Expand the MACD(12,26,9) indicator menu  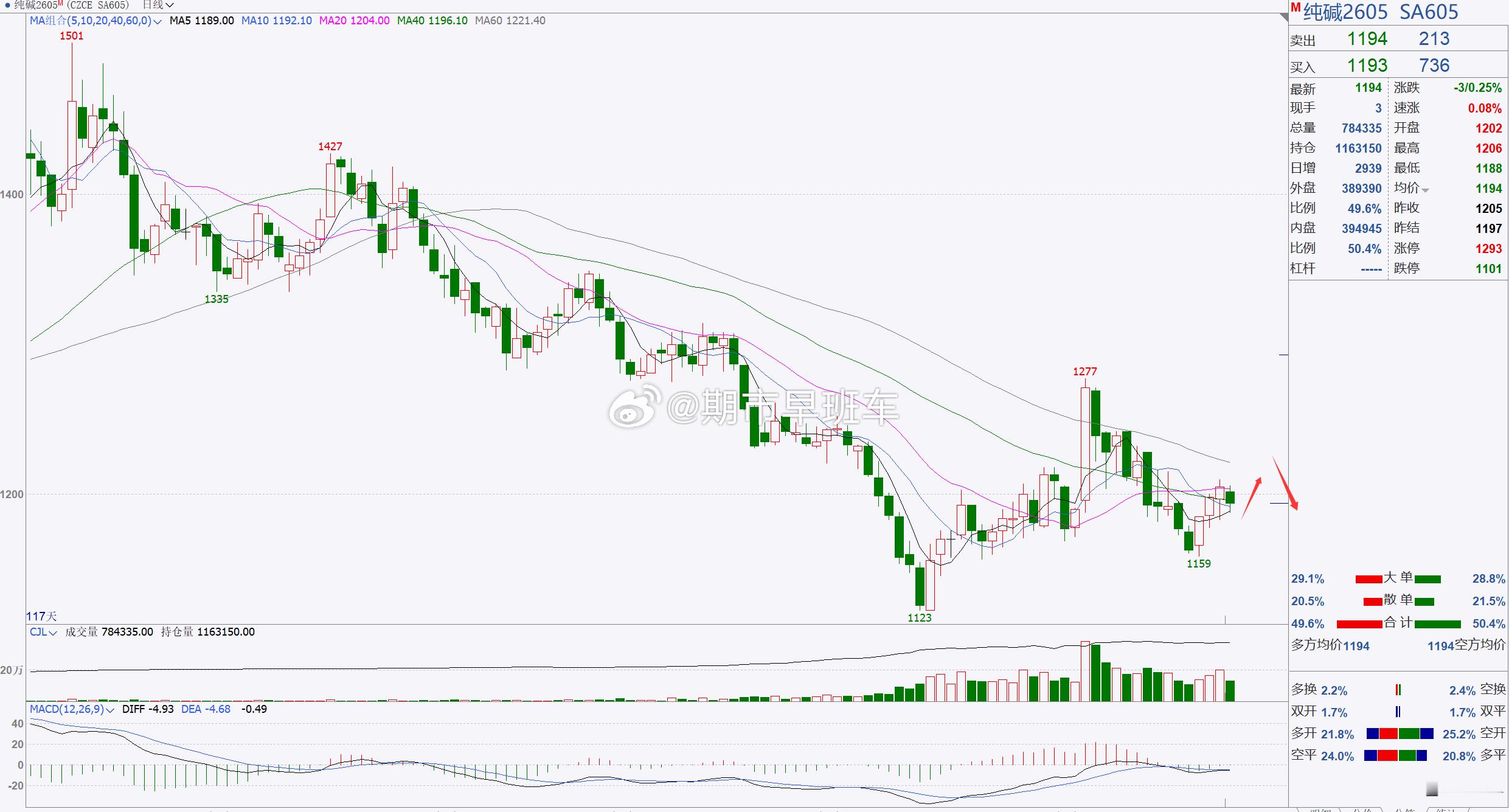tap(110, 710)
